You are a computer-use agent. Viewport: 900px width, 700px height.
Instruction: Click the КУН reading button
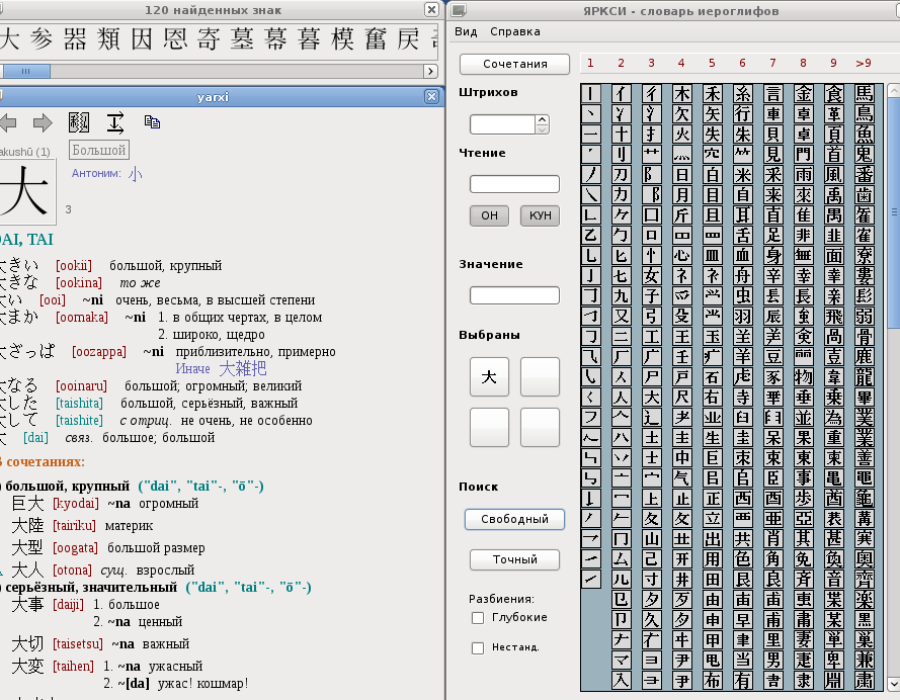point(540,216)
